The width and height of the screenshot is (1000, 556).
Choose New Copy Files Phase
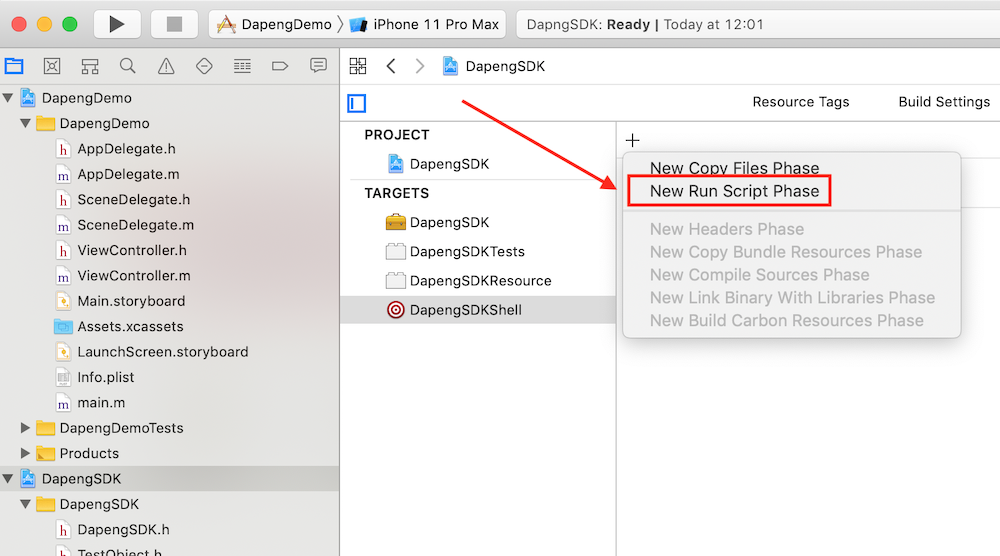click(735, 167)
